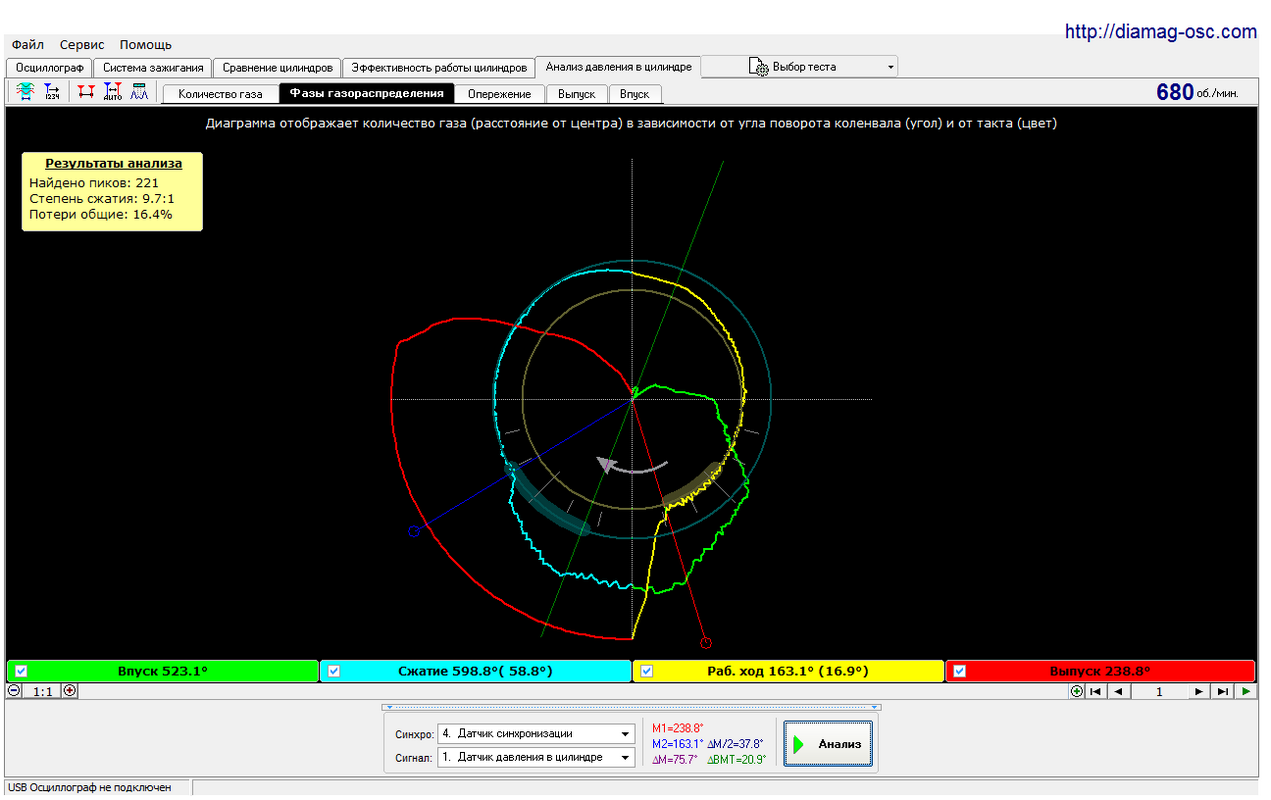Image resolution: width=1271 pixels, height=800 pixels.
Task: Click the yellow Раб. ход 163.1° bar
Action: tap(789, 671)
